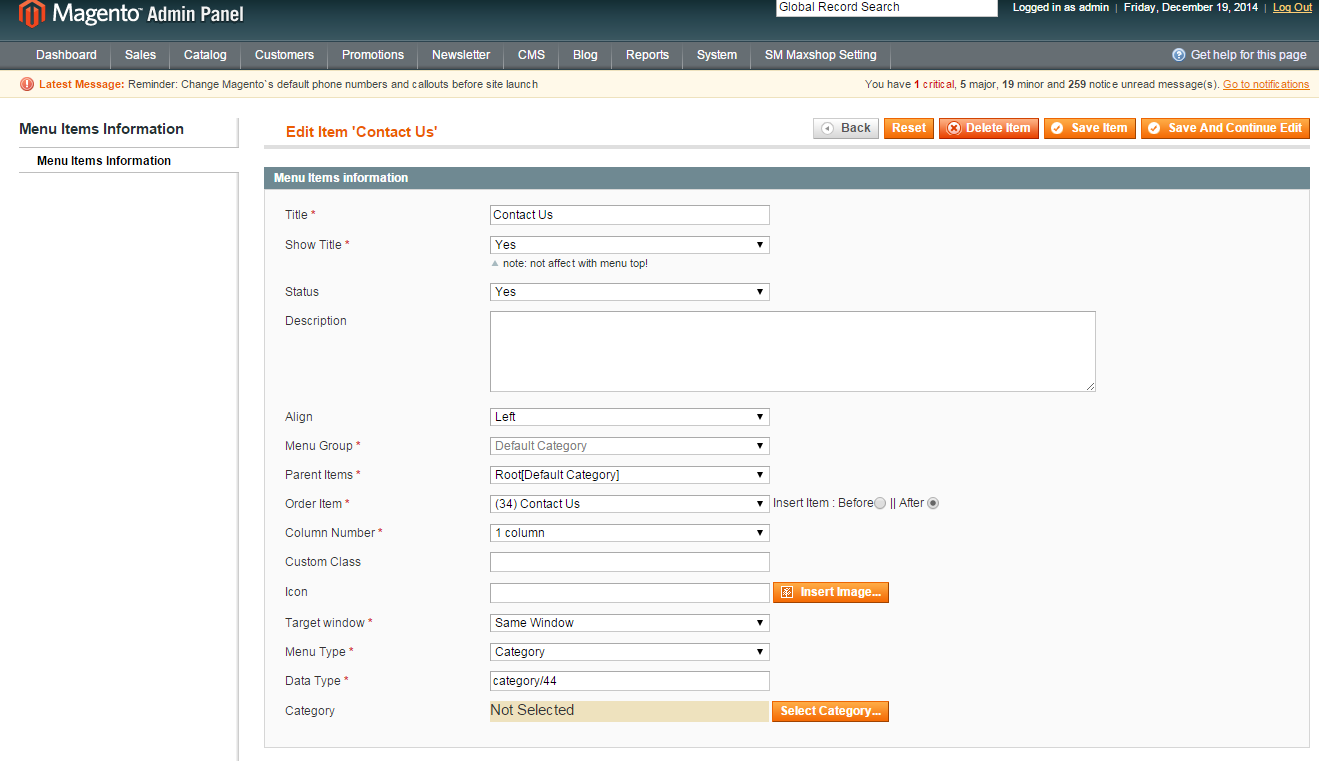The image size is (1319, 761).
Task: Click the Reset button
Action: pyautogui.click(x=909, y=128)
